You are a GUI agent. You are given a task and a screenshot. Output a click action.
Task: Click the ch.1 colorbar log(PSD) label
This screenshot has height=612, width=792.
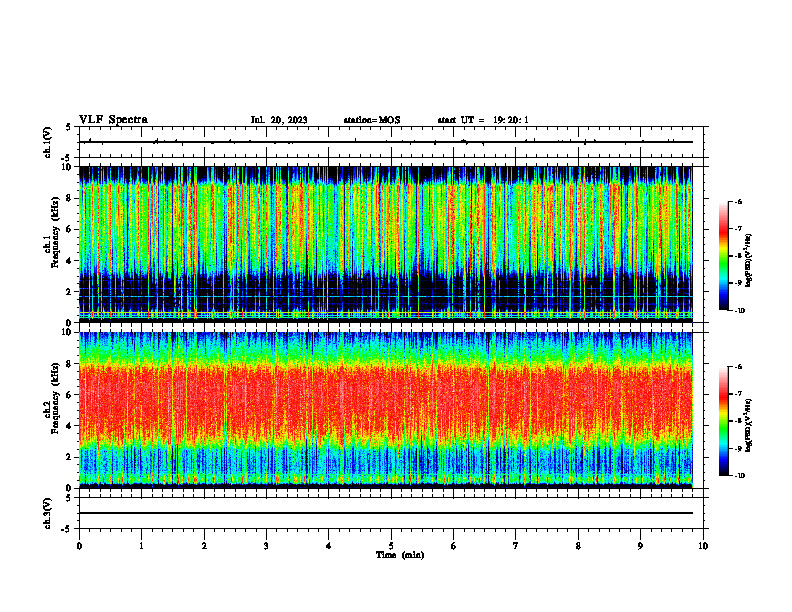pos(748,261)
